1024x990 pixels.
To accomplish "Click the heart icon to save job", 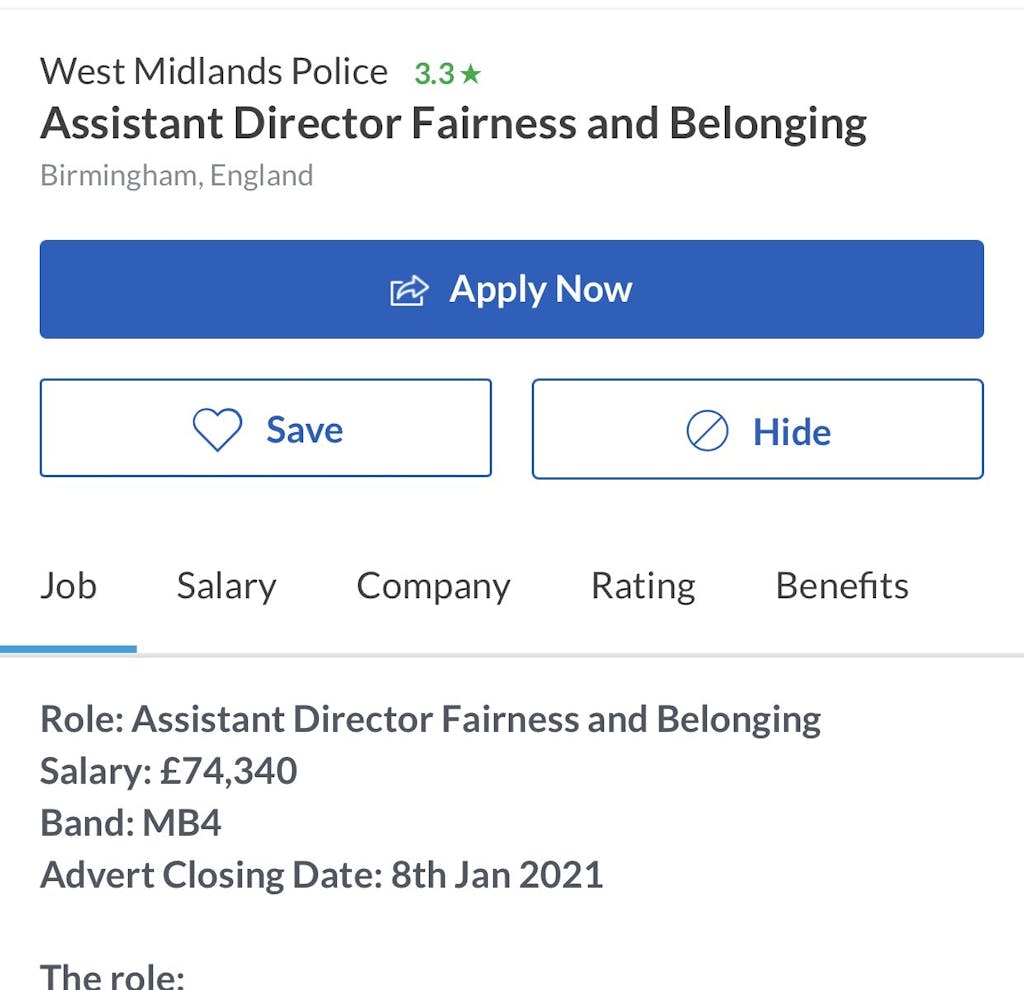I will pos(217,430).
